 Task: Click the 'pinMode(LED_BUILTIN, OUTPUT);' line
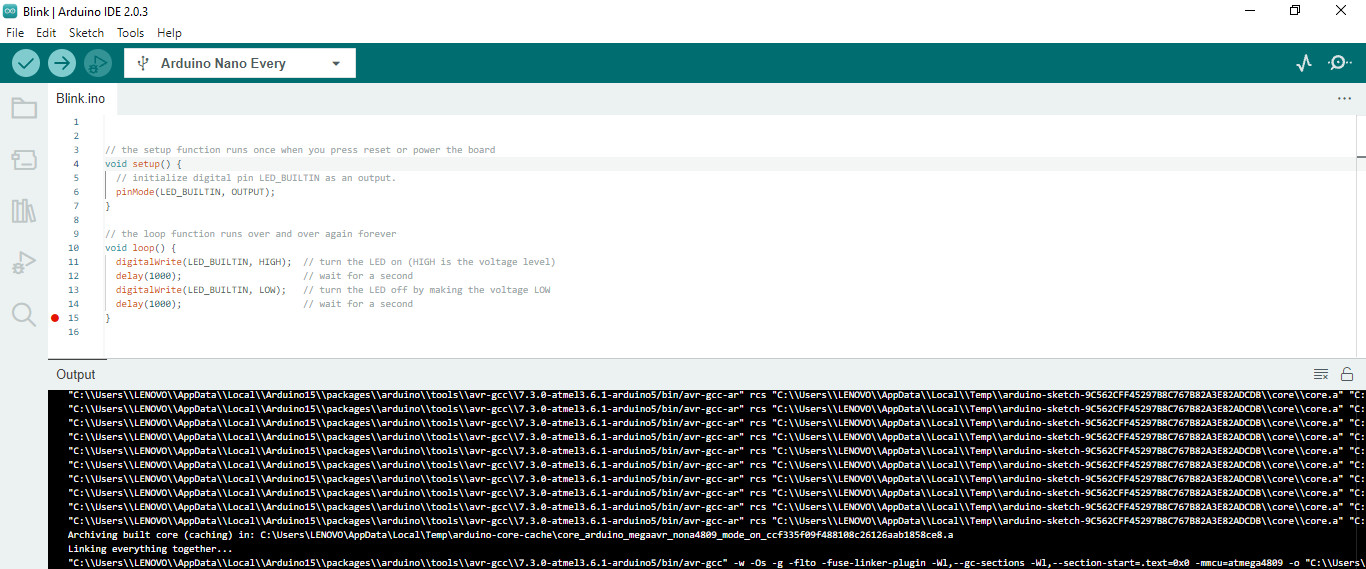[195, 192]
